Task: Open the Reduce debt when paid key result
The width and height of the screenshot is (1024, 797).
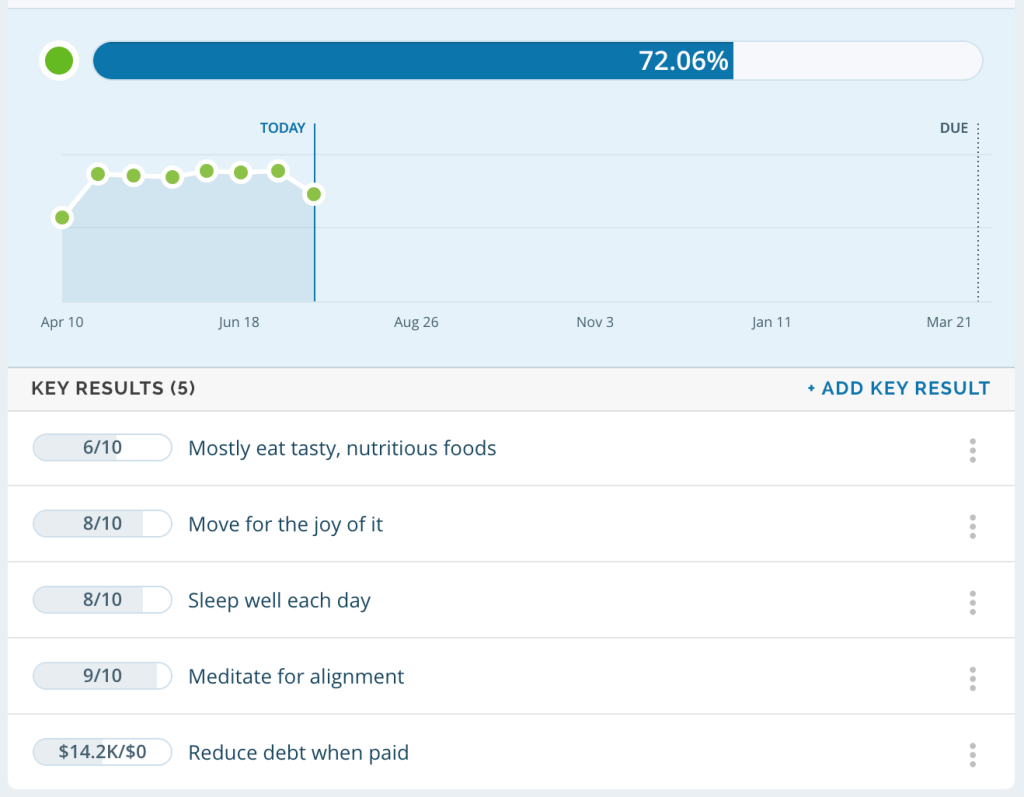Action: 298,752
